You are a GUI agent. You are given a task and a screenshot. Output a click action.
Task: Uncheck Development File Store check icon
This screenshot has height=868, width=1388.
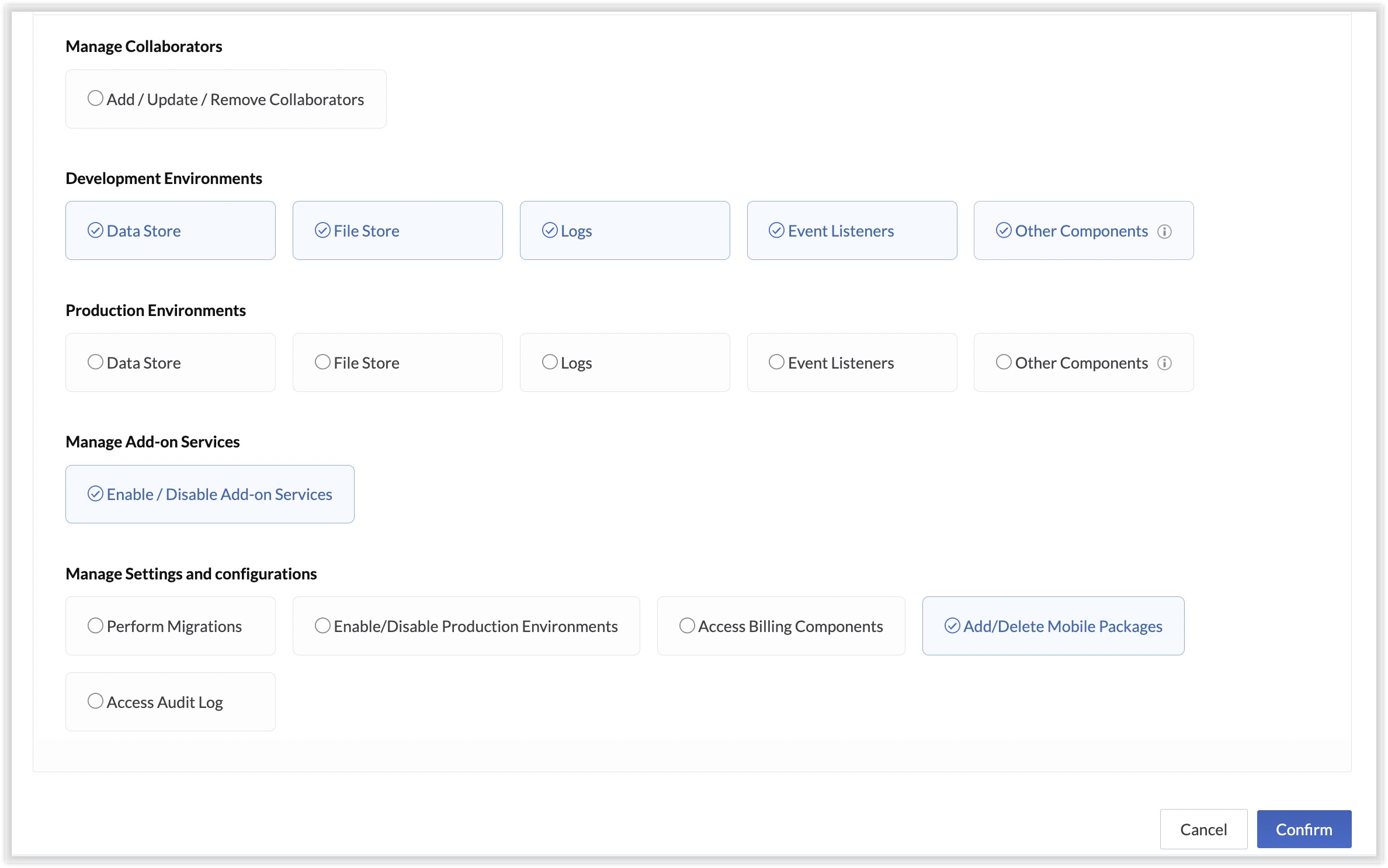(x=322, y=231)
